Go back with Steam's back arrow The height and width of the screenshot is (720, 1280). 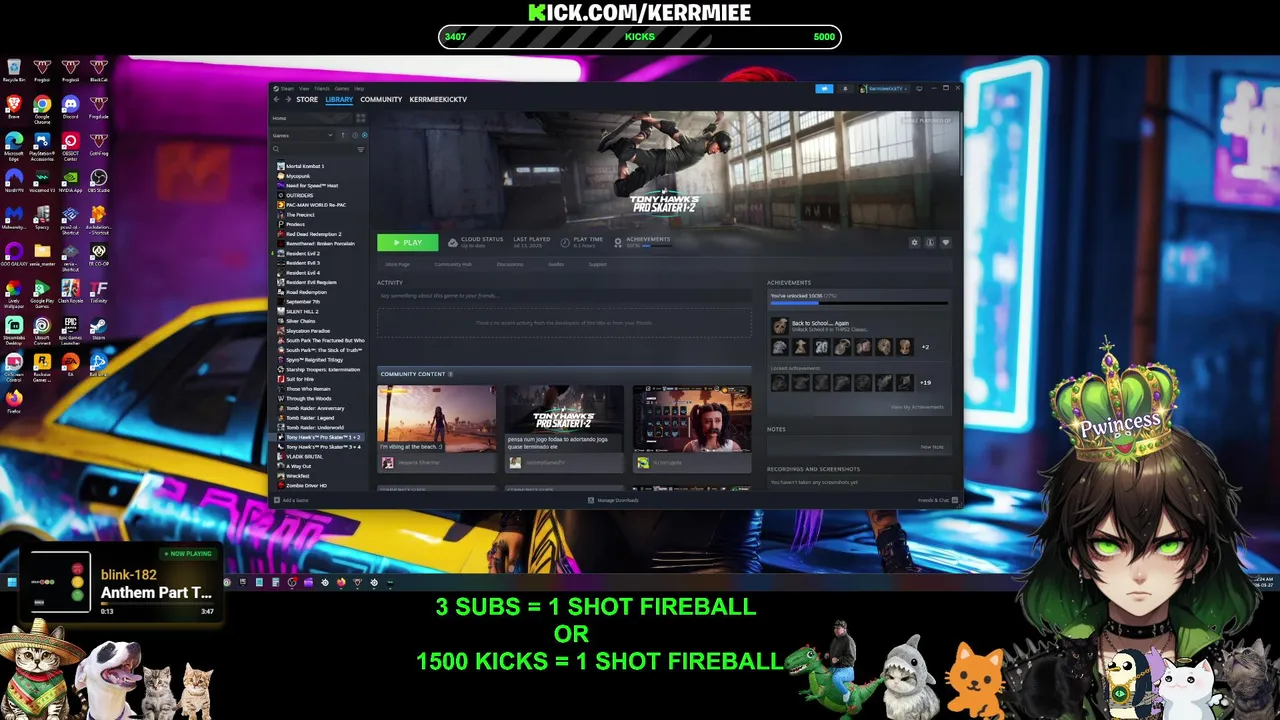[x=277, y=99]
